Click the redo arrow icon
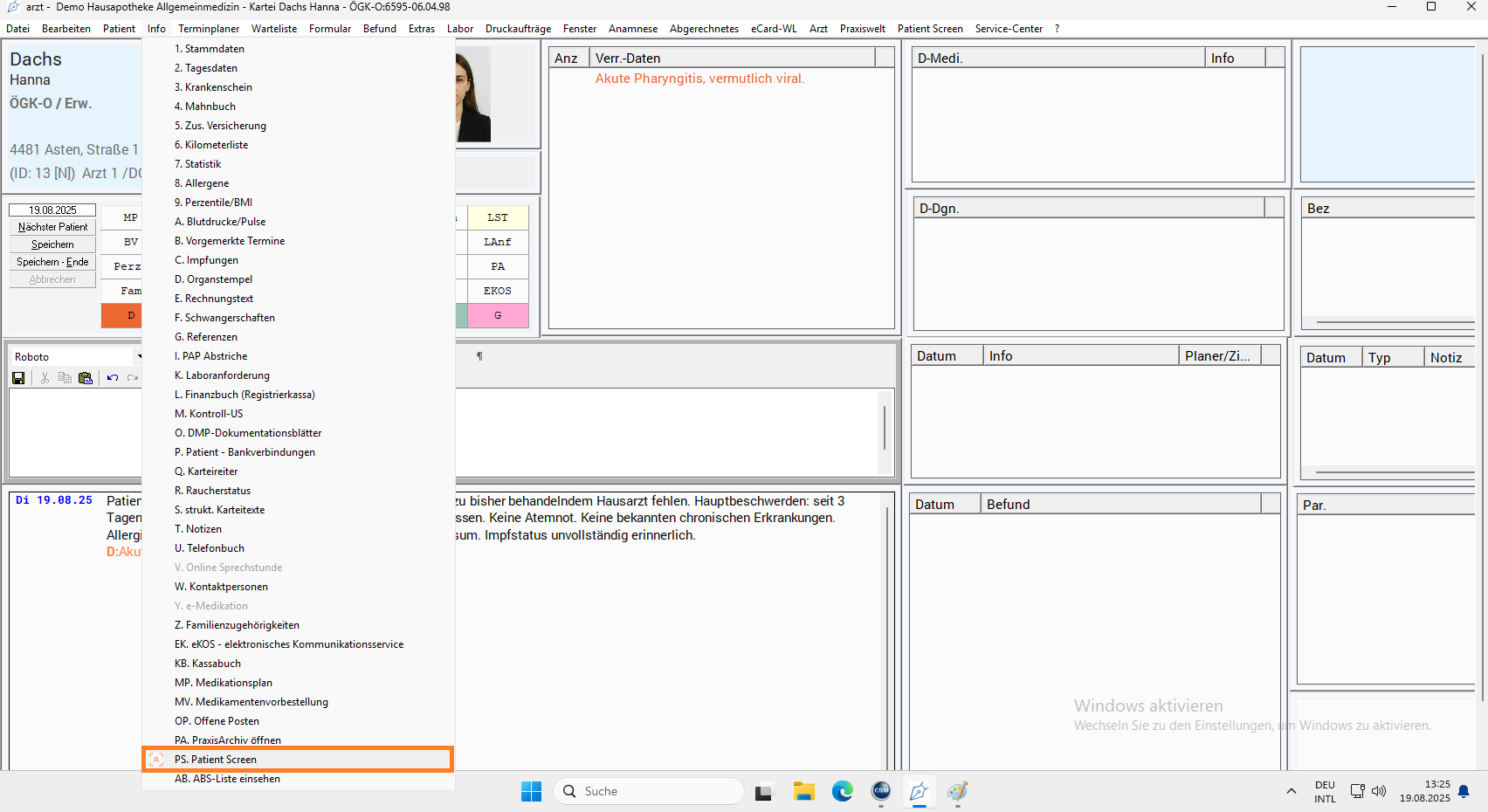The height and width of the screenshot is (812, 1488). [133, 378]
